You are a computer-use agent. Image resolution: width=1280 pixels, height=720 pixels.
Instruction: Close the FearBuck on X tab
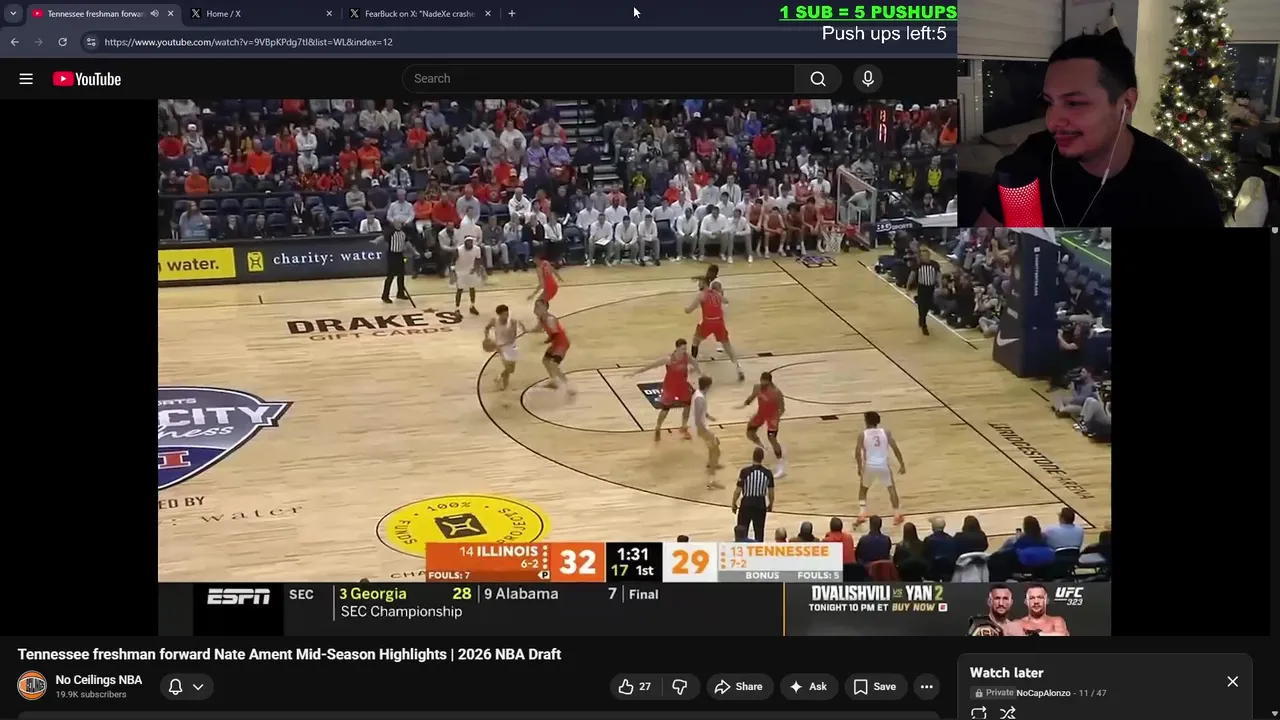coord(488,14)
